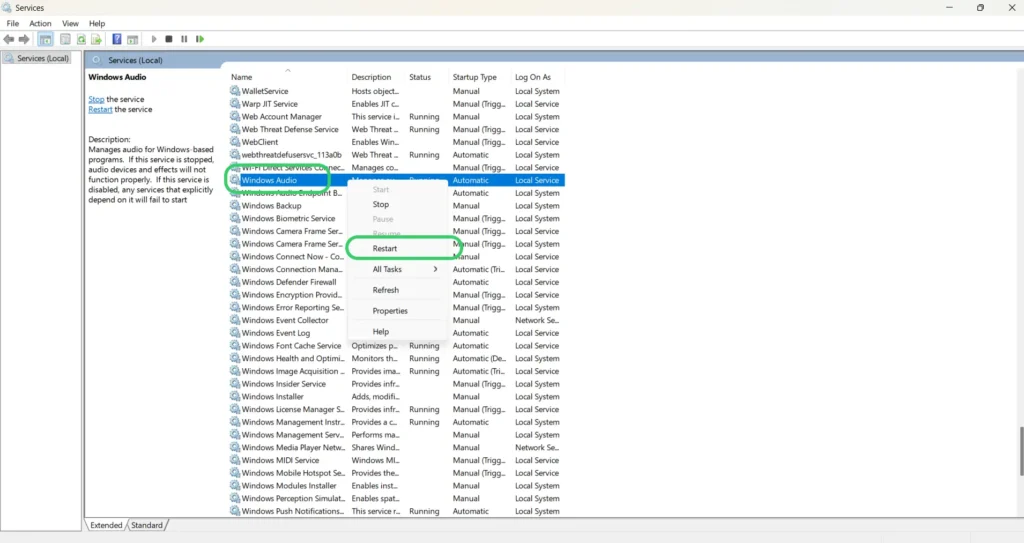Switch to the Standard tab

click(147, 525)
